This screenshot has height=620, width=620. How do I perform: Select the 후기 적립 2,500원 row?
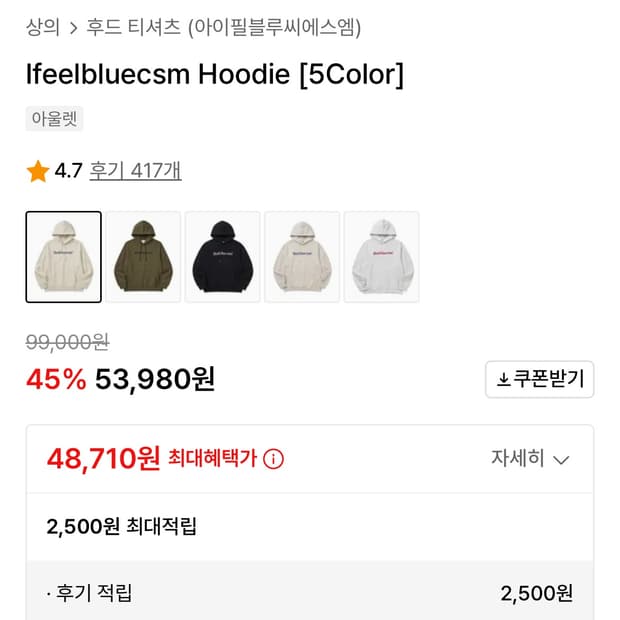point(310,593)
